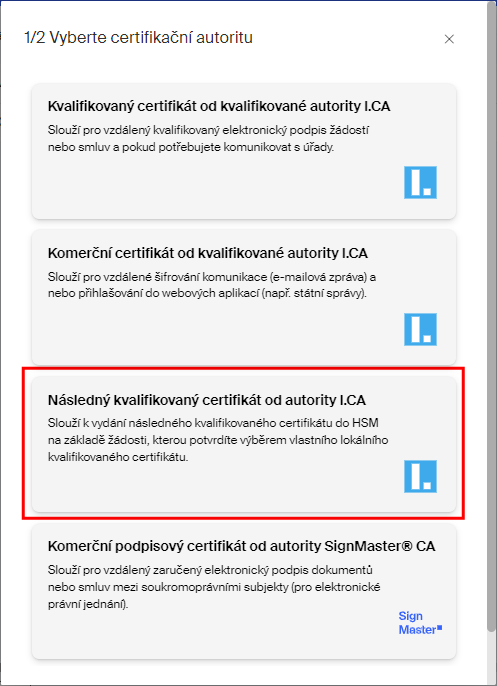Select 'Kvalifikovaný certifikát od kvalifikované autority I.CA' title
Viewport: 497px width, 686px height.
point(219,106)
